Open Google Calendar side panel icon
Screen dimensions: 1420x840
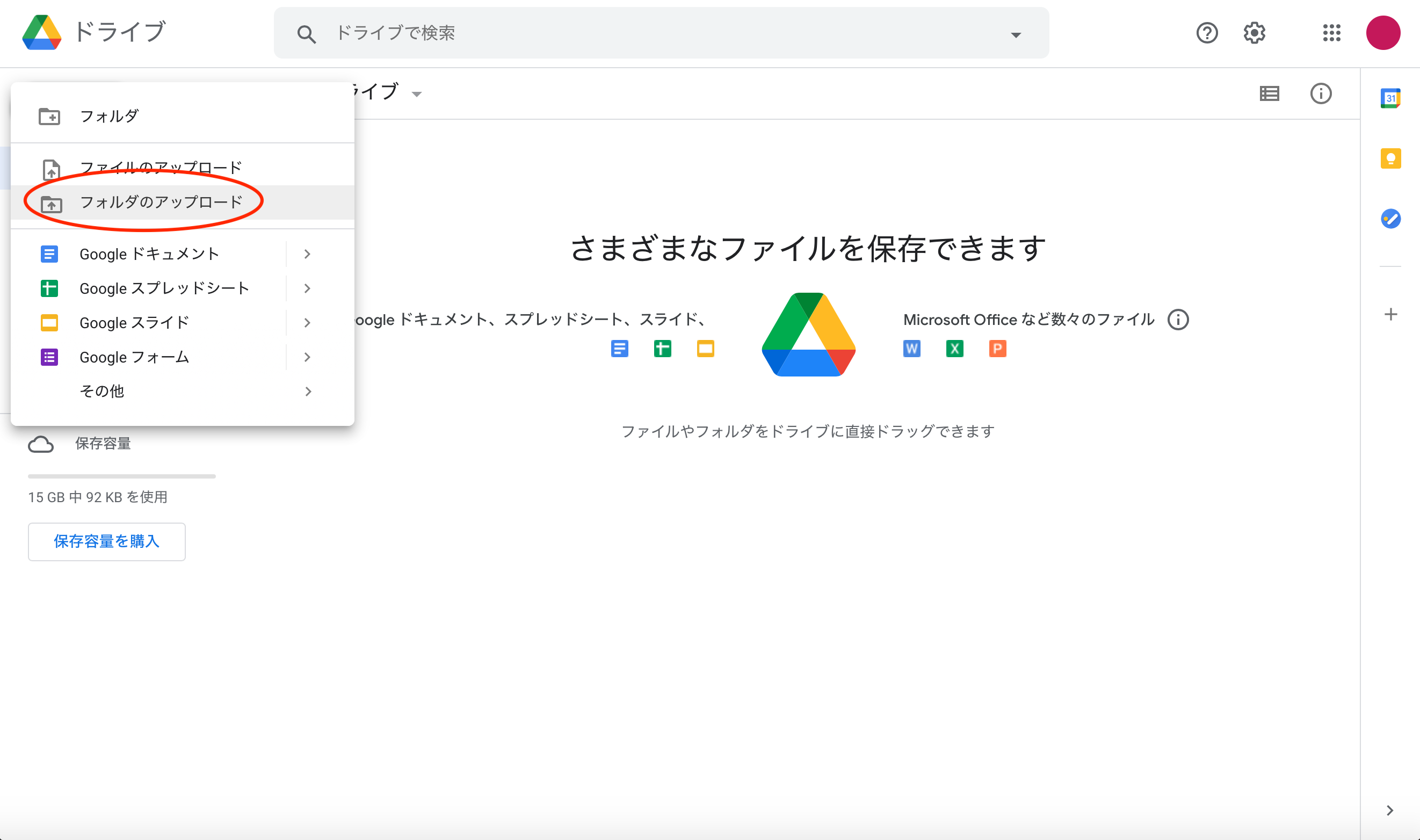[x=1390, y=98]
